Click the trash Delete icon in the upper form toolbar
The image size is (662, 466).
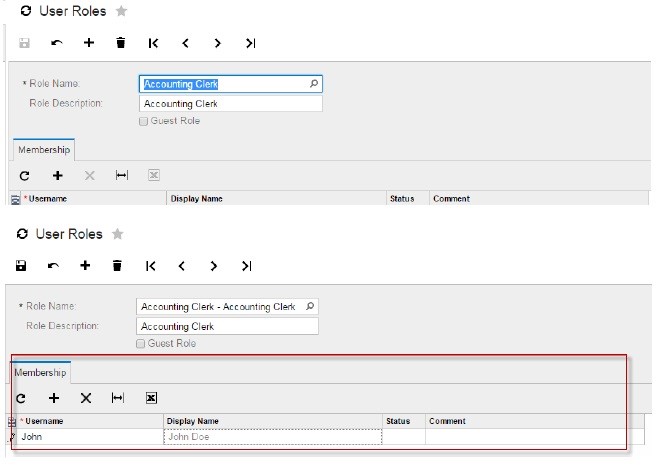pos(121,43)
